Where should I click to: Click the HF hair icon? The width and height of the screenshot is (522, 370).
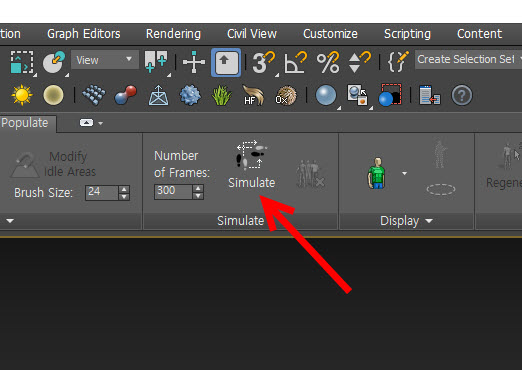tap(253, 95)
